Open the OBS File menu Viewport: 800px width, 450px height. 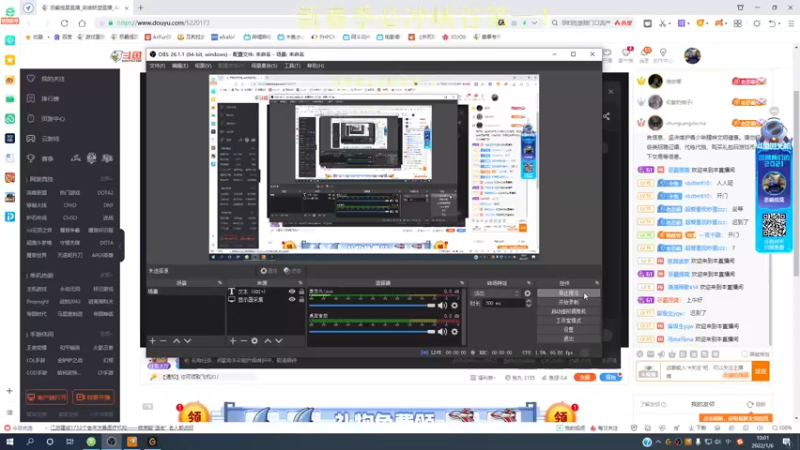pos(157,66)
